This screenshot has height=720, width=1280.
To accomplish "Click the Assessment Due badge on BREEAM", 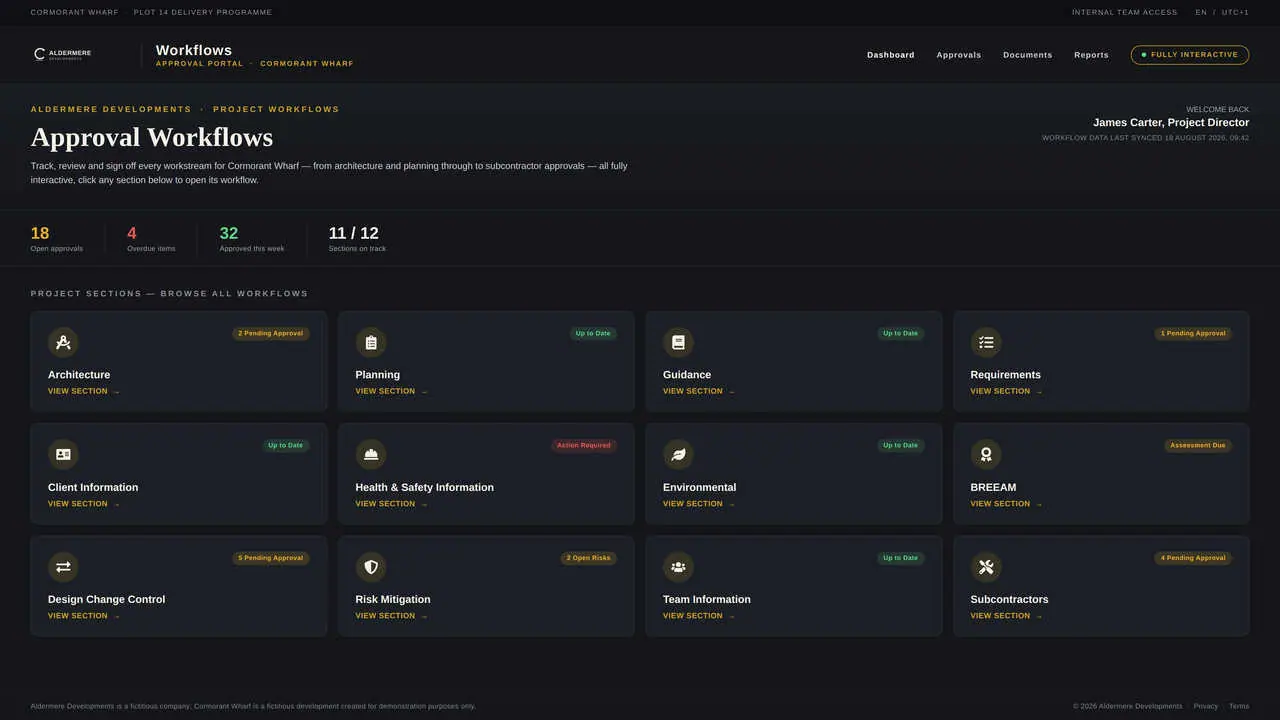I will coord(1198,446).
